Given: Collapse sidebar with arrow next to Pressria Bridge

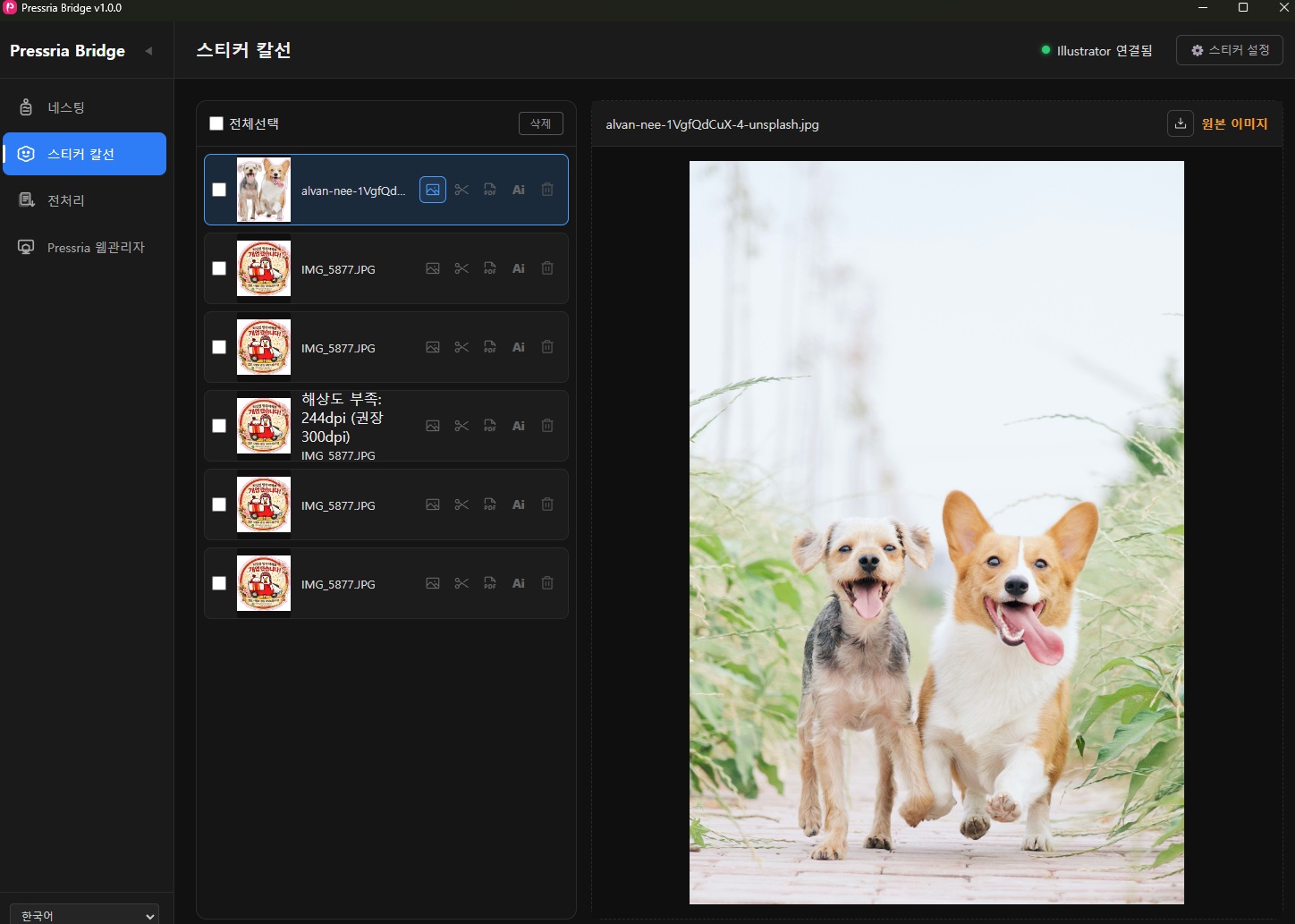Looking at the screenshot, I should click(148, 51).
